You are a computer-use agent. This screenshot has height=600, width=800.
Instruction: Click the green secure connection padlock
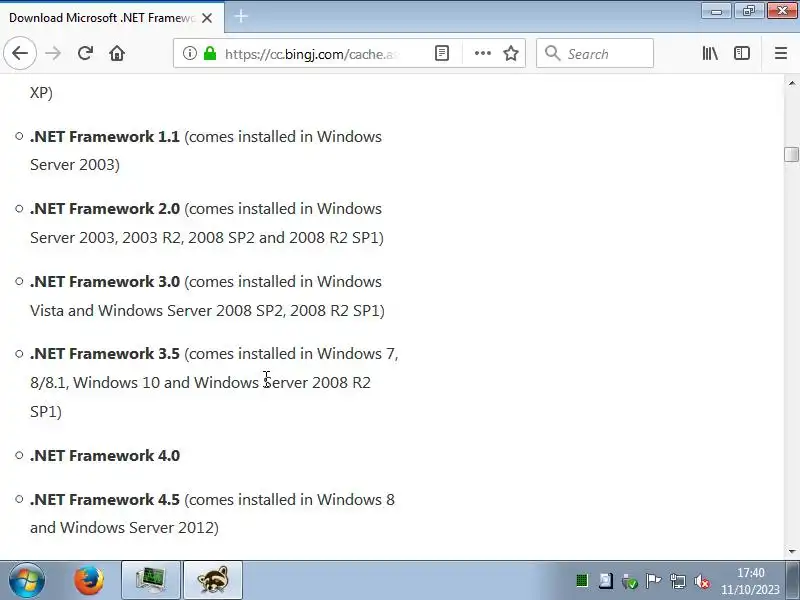210,53
